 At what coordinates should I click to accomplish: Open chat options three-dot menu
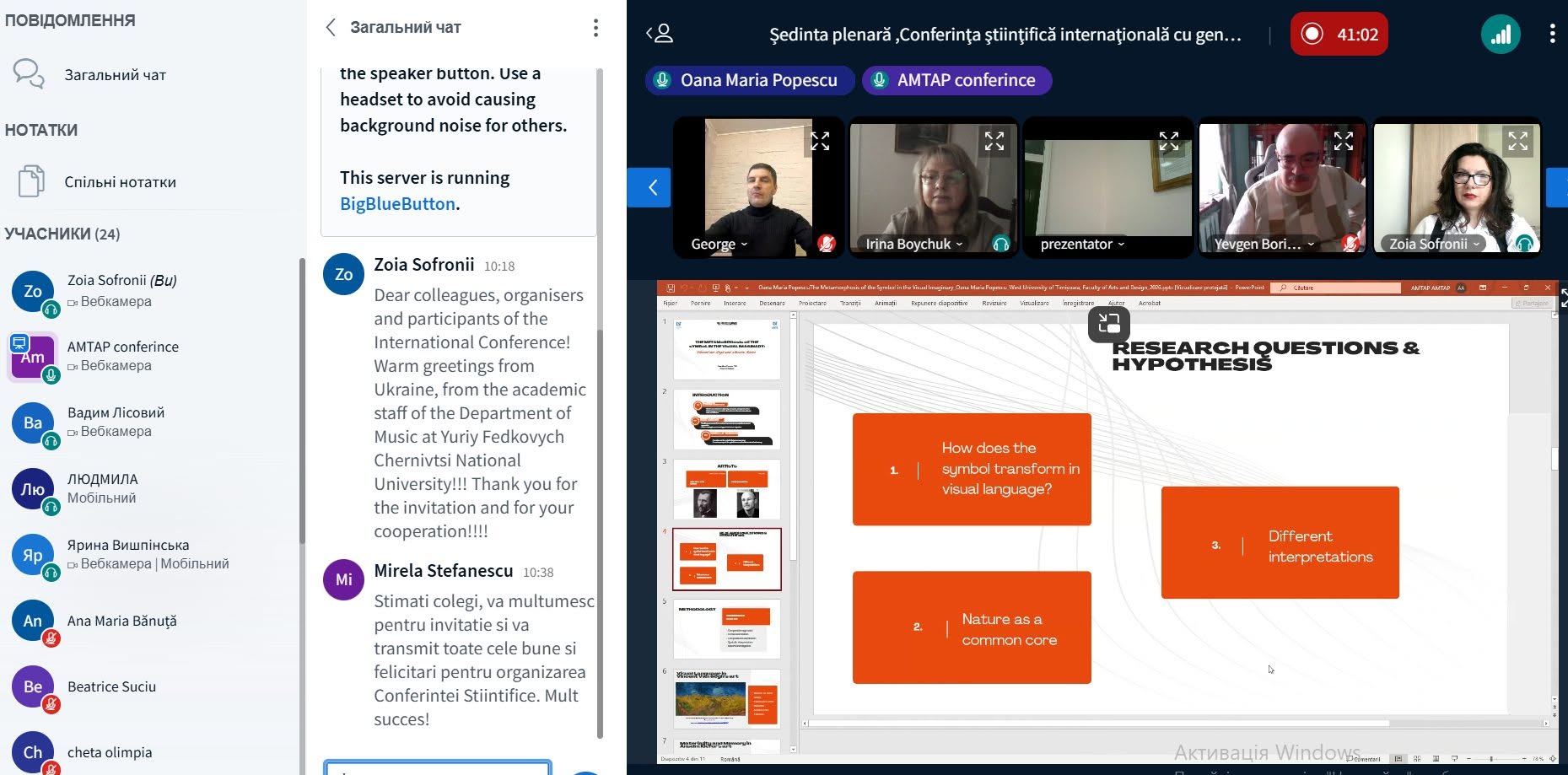pos(595,28)
